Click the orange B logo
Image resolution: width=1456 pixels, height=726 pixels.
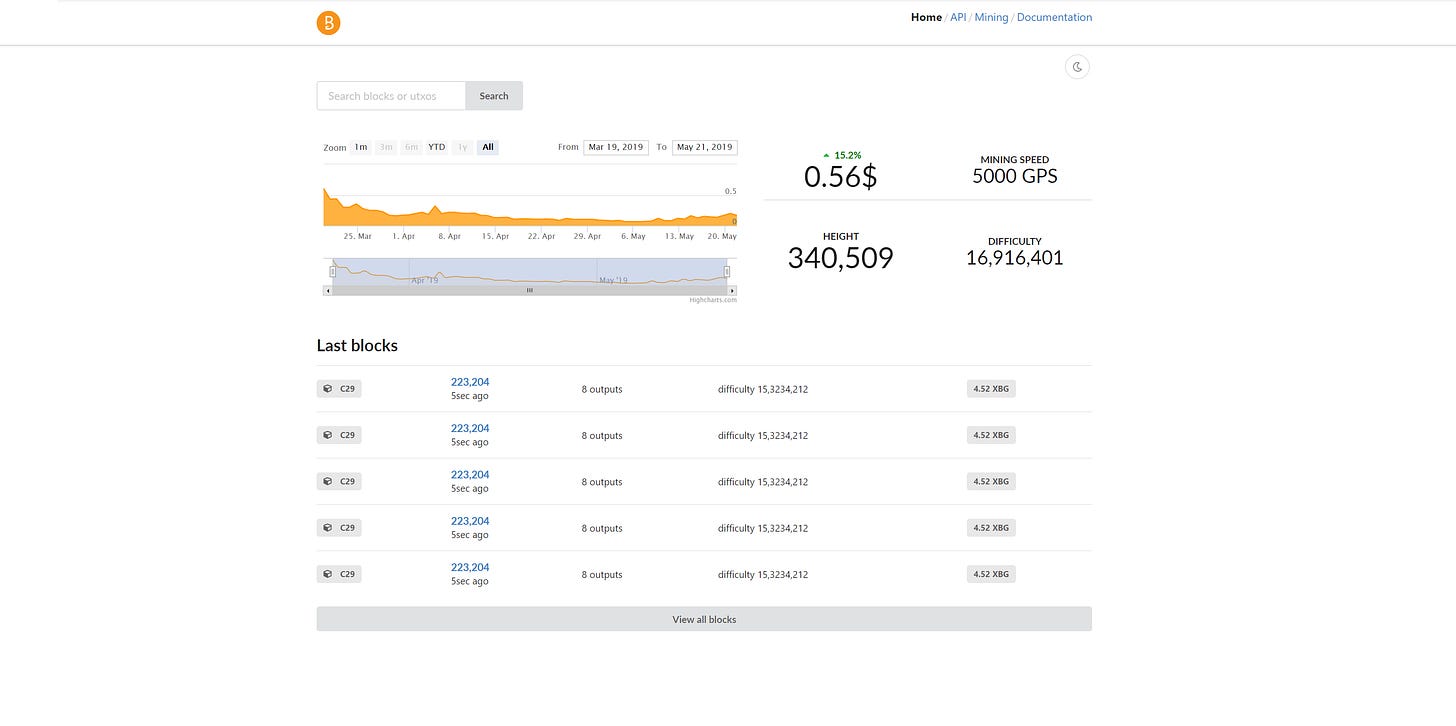[328, 22]
